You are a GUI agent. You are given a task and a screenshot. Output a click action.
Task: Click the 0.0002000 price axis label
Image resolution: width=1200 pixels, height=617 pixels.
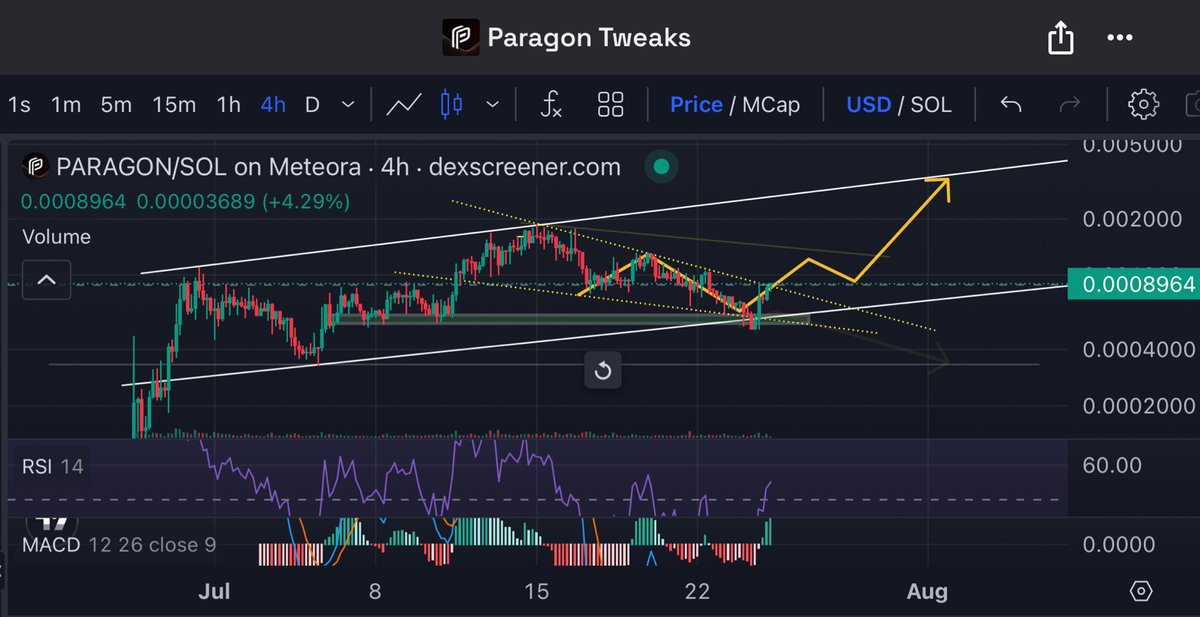(x=1138, y=406)
